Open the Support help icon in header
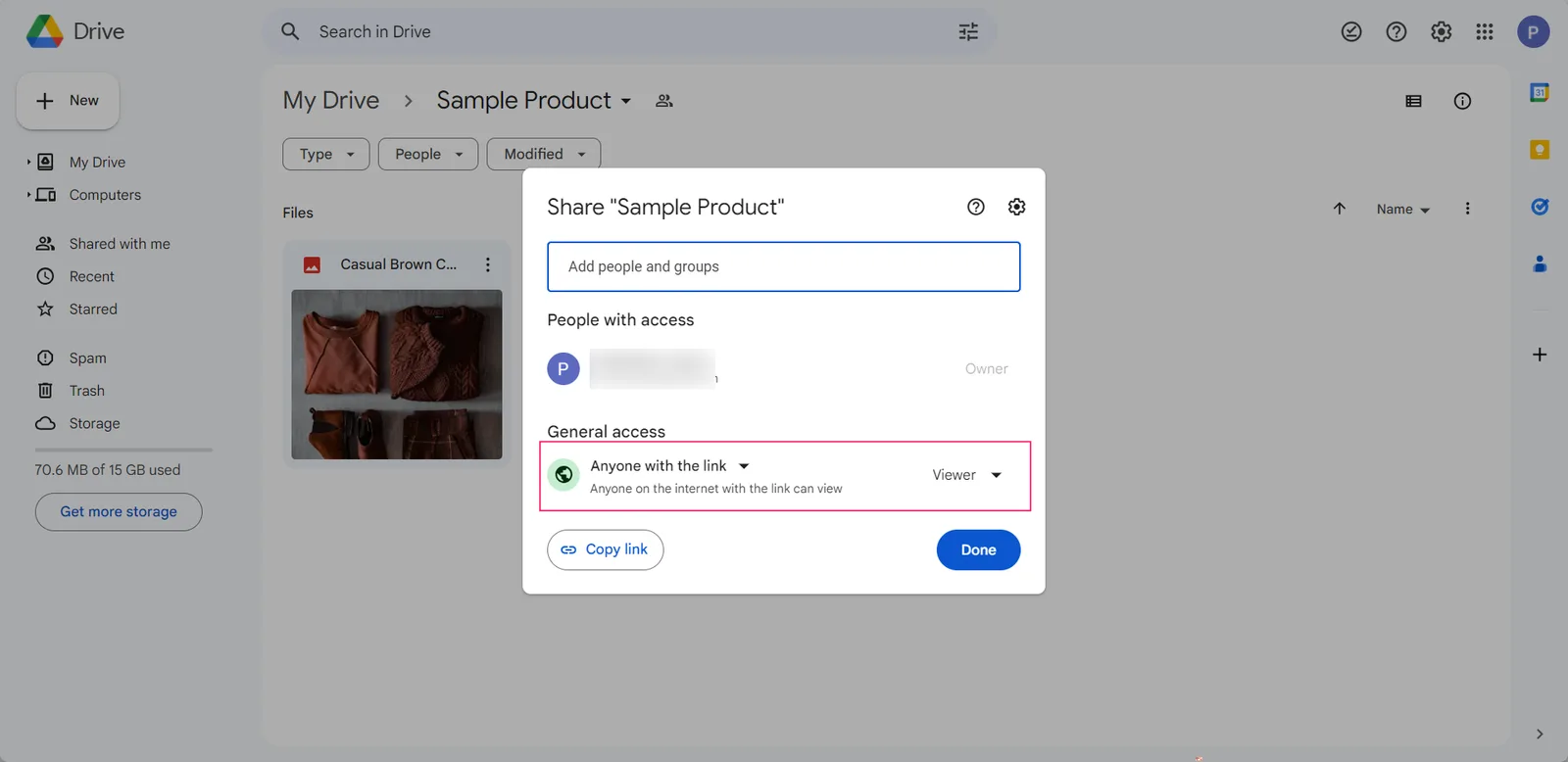 pyautogui.click(x=1396, y=32)
